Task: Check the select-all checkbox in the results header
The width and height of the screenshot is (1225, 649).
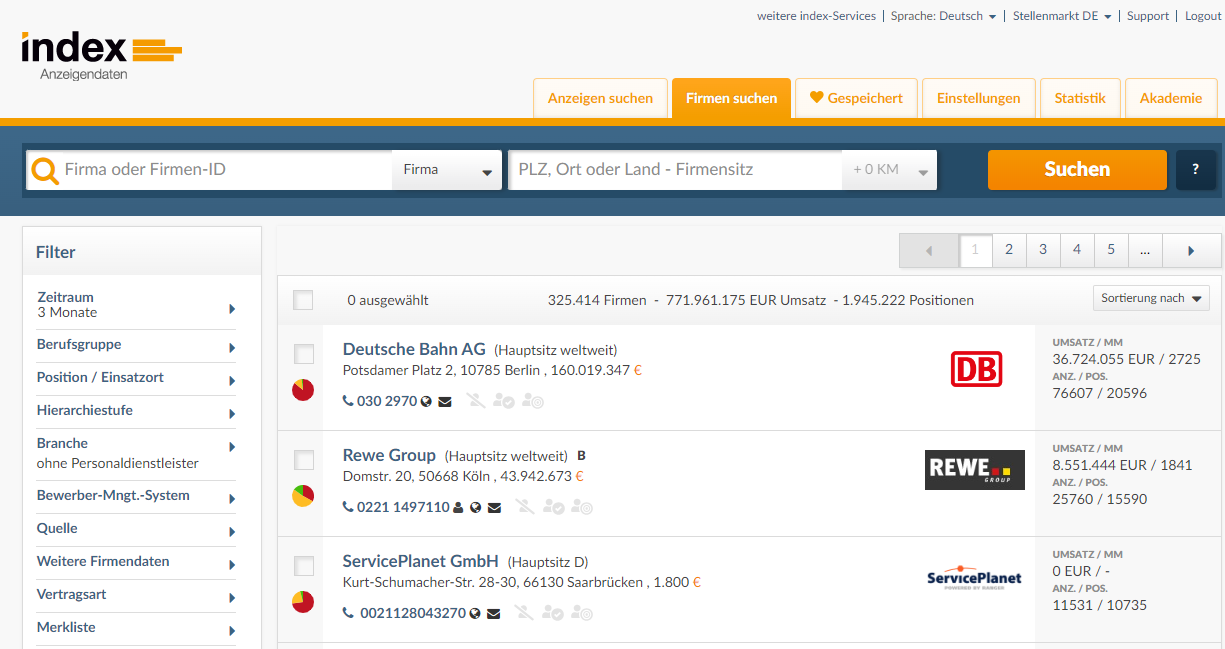Action: (x=303, y=300)
